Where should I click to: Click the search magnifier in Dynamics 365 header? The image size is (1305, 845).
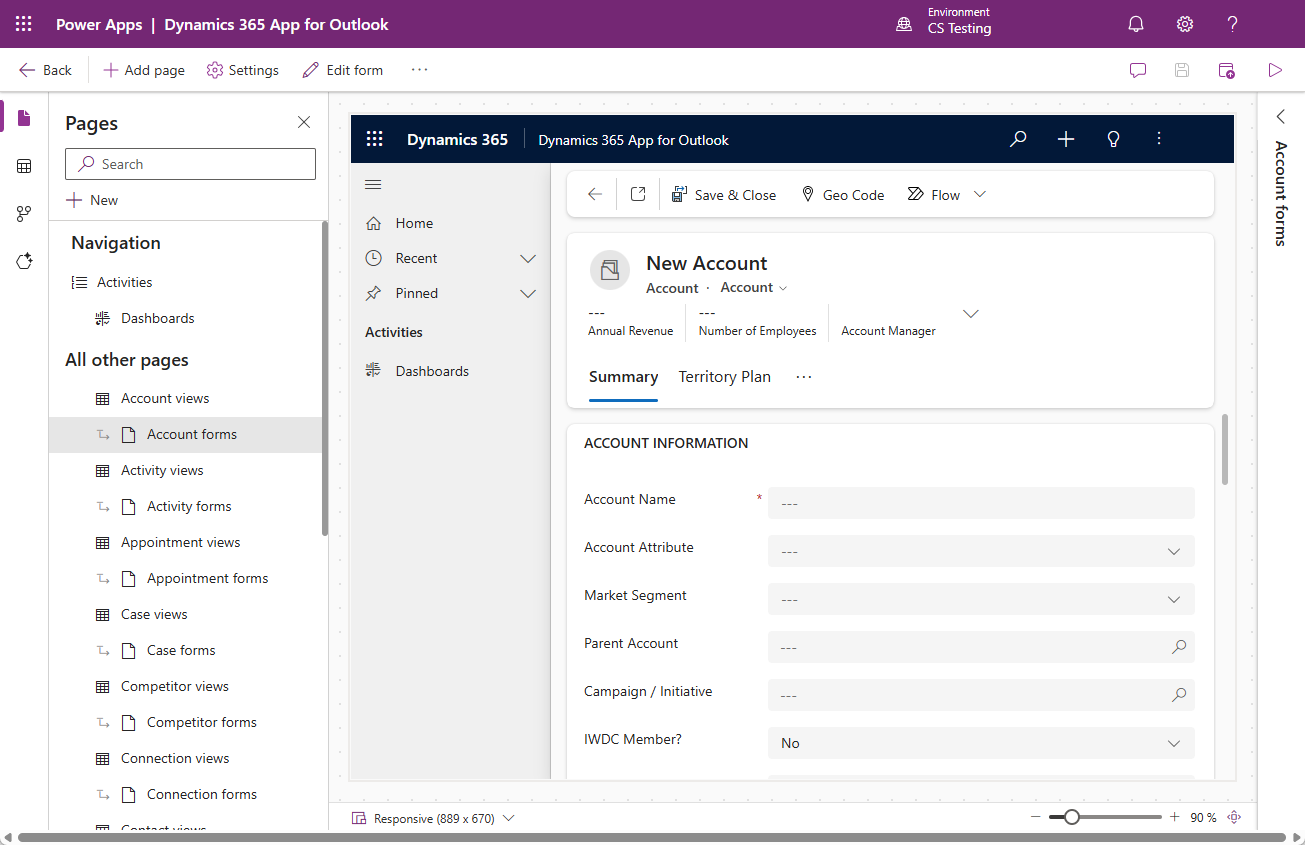click(x=1018, y=140)
